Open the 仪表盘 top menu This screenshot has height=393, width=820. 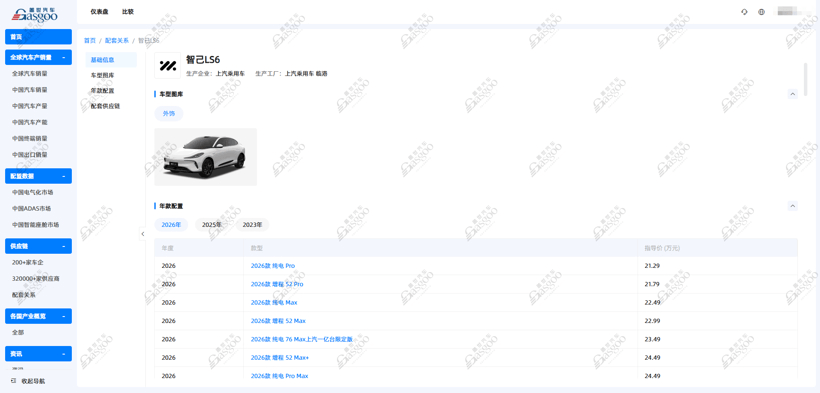coord(99,12)
